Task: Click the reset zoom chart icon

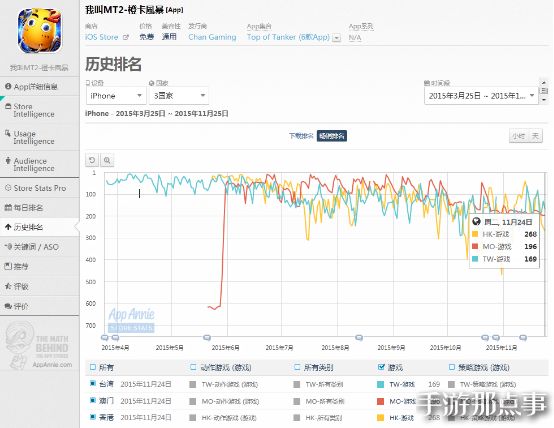Action: tap(92, 160)
